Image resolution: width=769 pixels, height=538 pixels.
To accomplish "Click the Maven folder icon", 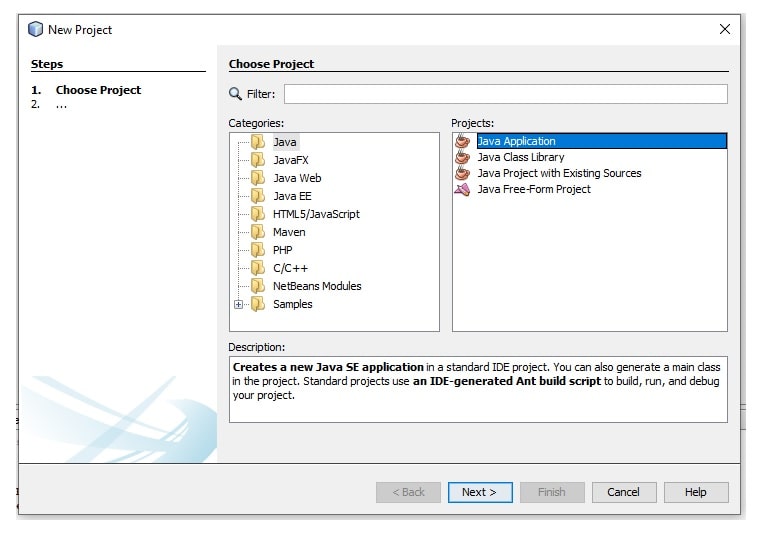I will 258,232.
